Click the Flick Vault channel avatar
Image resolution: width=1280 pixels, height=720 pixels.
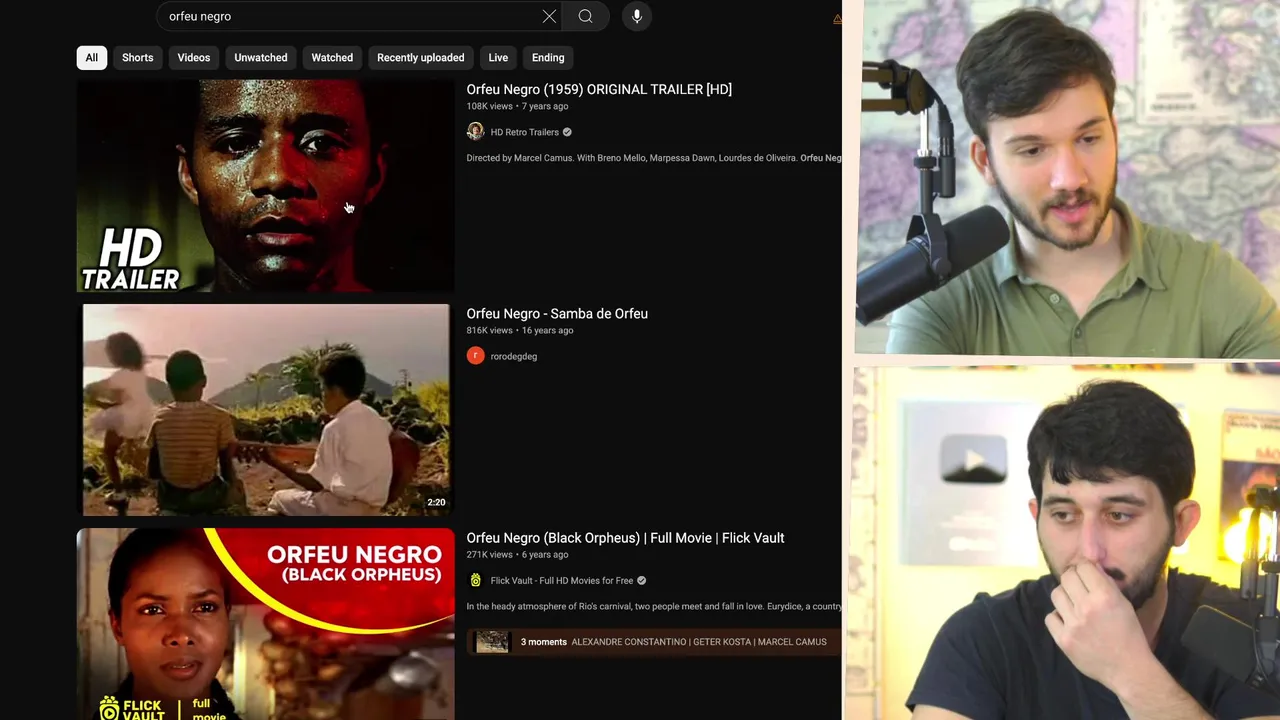pyautogui.click(x=475, y=580)
